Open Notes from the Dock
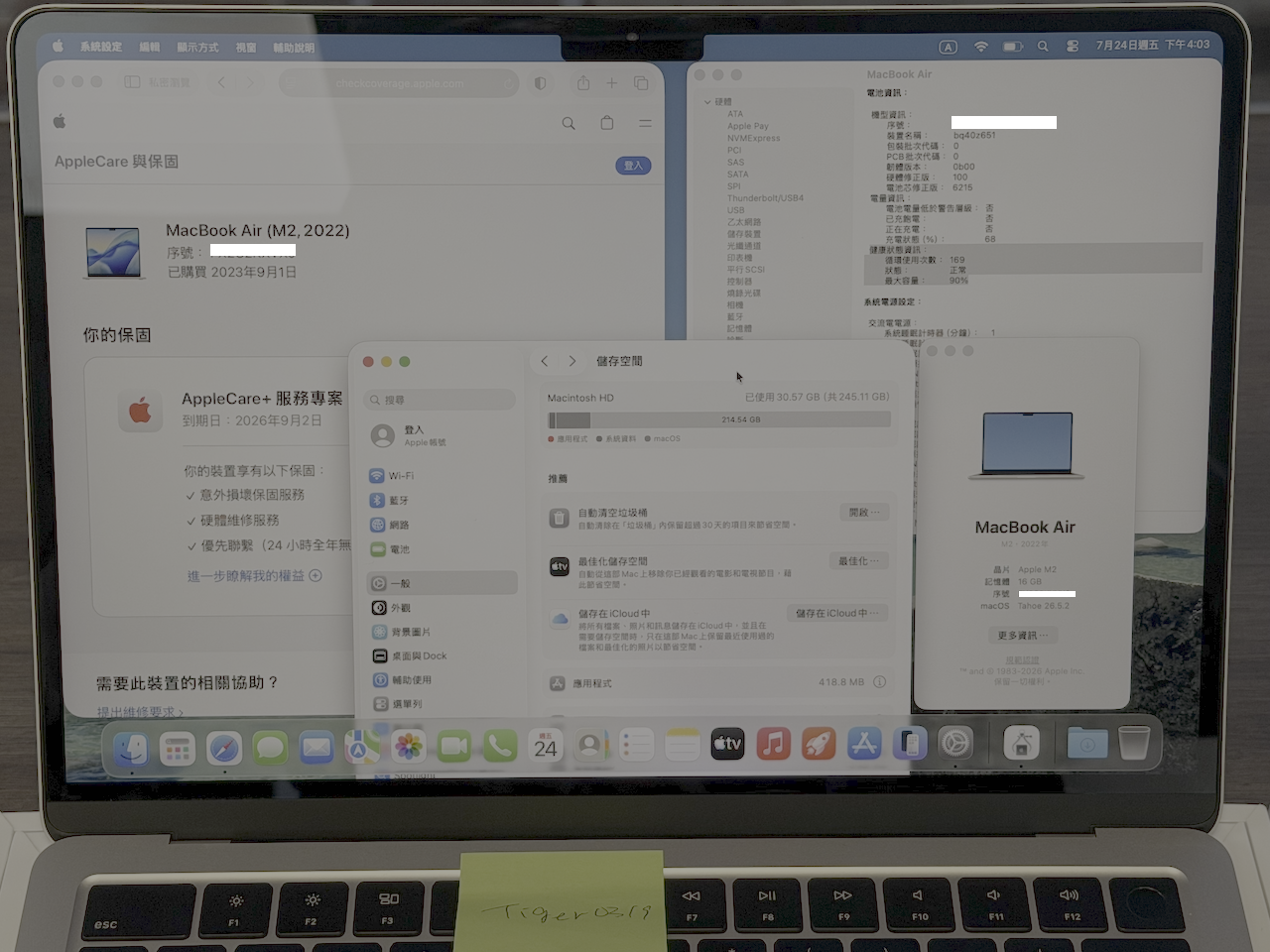The width and height of the screenshot is (1270, 952). [682, 746]
